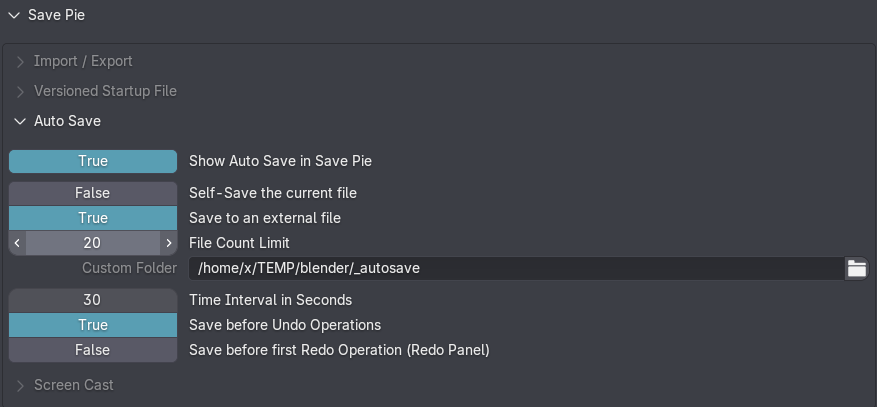Collapse the Auto Save section
The height and width of the screenshot is (407, 877).
pyautogui.click(x=20, y=121)
